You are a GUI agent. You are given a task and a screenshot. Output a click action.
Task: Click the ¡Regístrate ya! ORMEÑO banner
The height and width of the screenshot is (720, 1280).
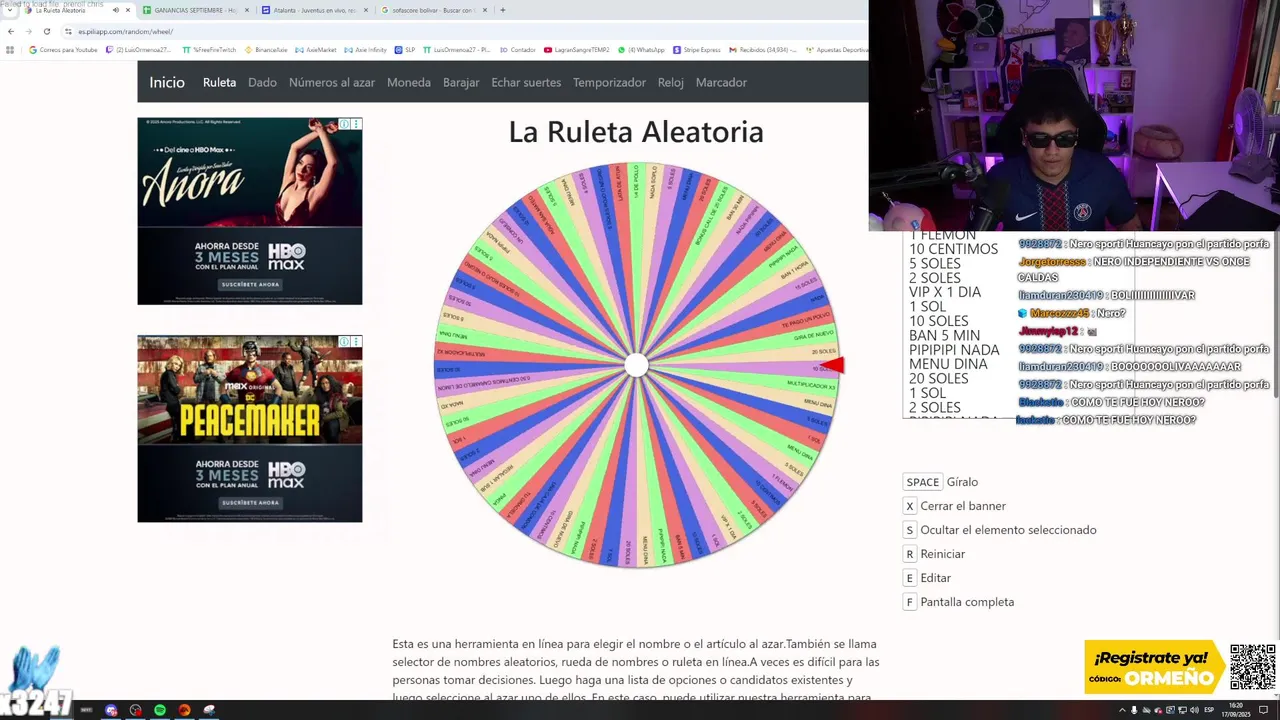(x=1155, y=667)
